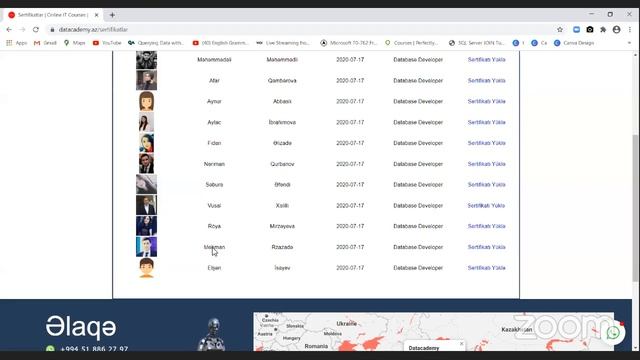Click the +994 51 886 27 97 number

[x=94, y=349]
